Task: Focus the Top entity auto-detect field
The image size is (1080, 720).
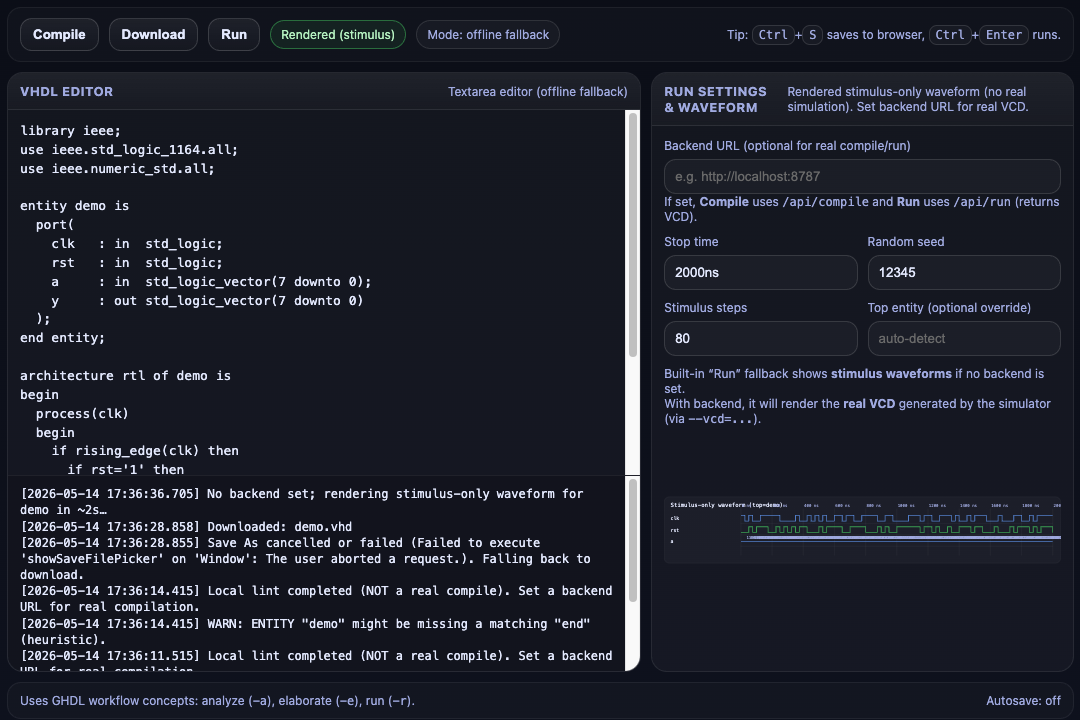Action: (964, 338)
